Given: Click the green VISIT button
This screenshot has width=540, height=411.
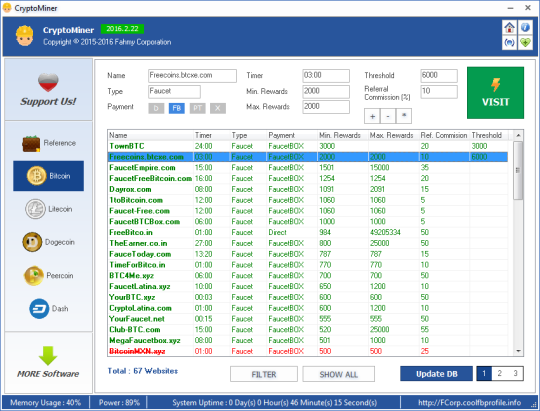Looking at the screenshot, I should [x=495, y=93].
